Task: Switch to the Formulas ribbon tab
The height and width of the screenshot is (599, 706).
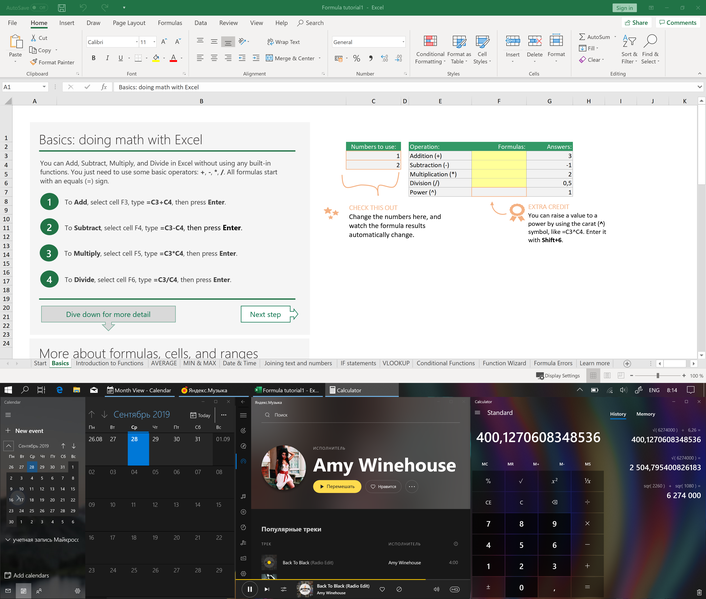Action: point(170,23)
